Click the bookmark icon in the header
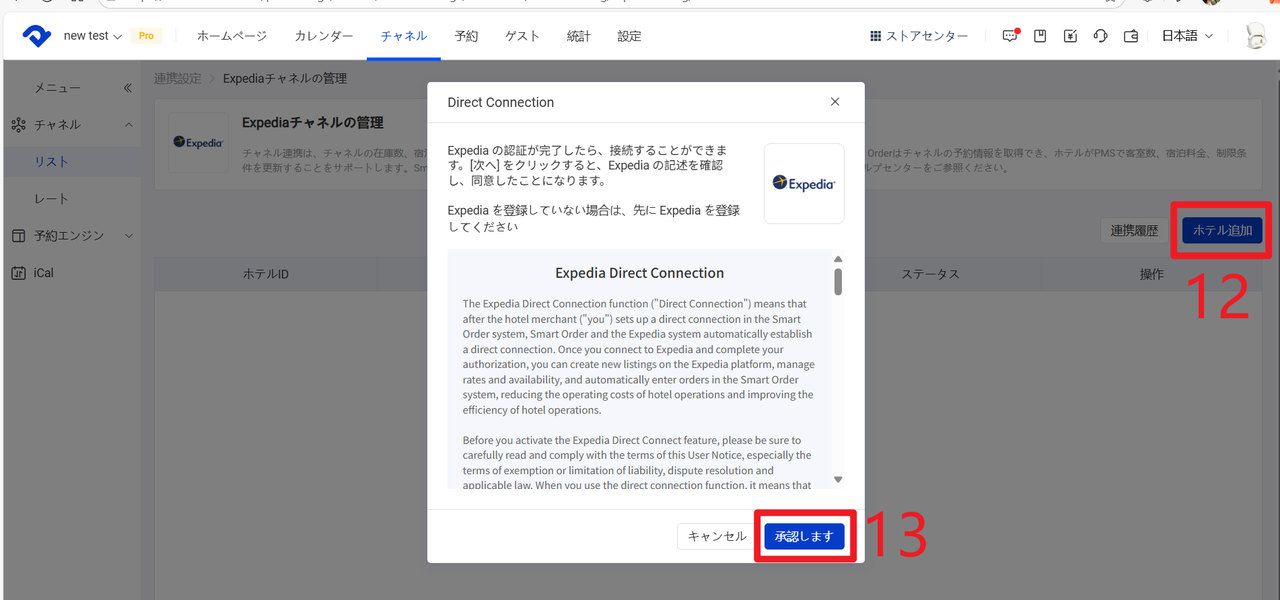Viewport: 1280px width, 600px height. point(1040,36)
